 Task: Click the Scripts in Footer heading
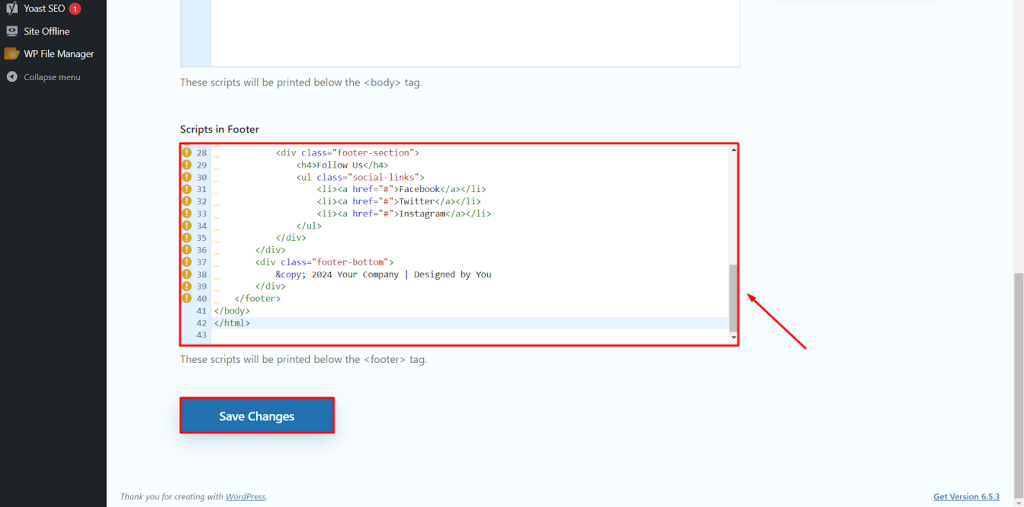tap(219, 129)
